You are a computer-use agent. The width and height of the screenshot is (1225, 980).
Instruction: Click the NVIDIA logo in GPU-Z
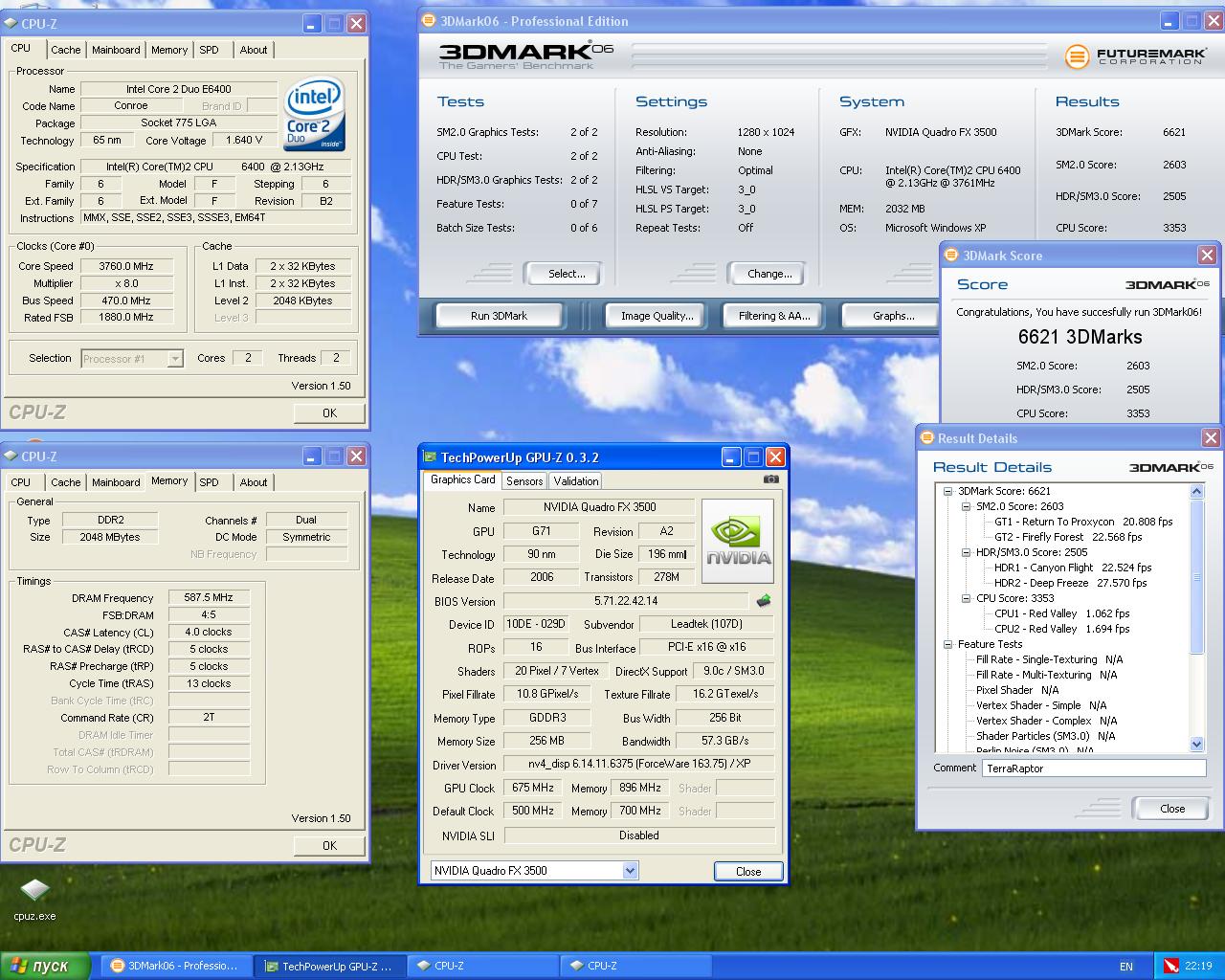(737, 541)
